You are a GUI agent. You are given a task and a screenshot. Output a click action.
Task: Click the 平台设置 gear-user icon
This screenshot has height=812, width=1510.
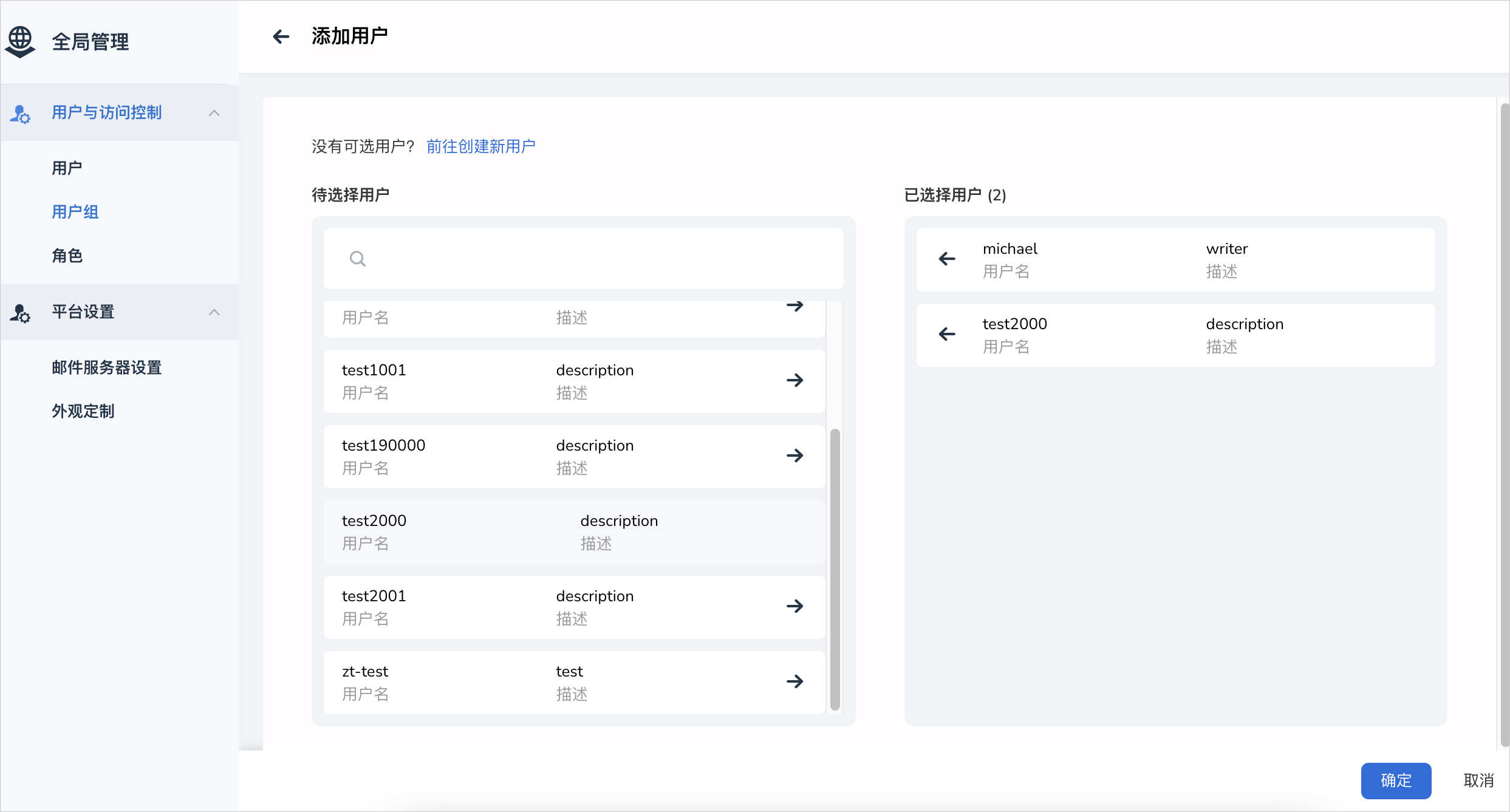[20, 313]
